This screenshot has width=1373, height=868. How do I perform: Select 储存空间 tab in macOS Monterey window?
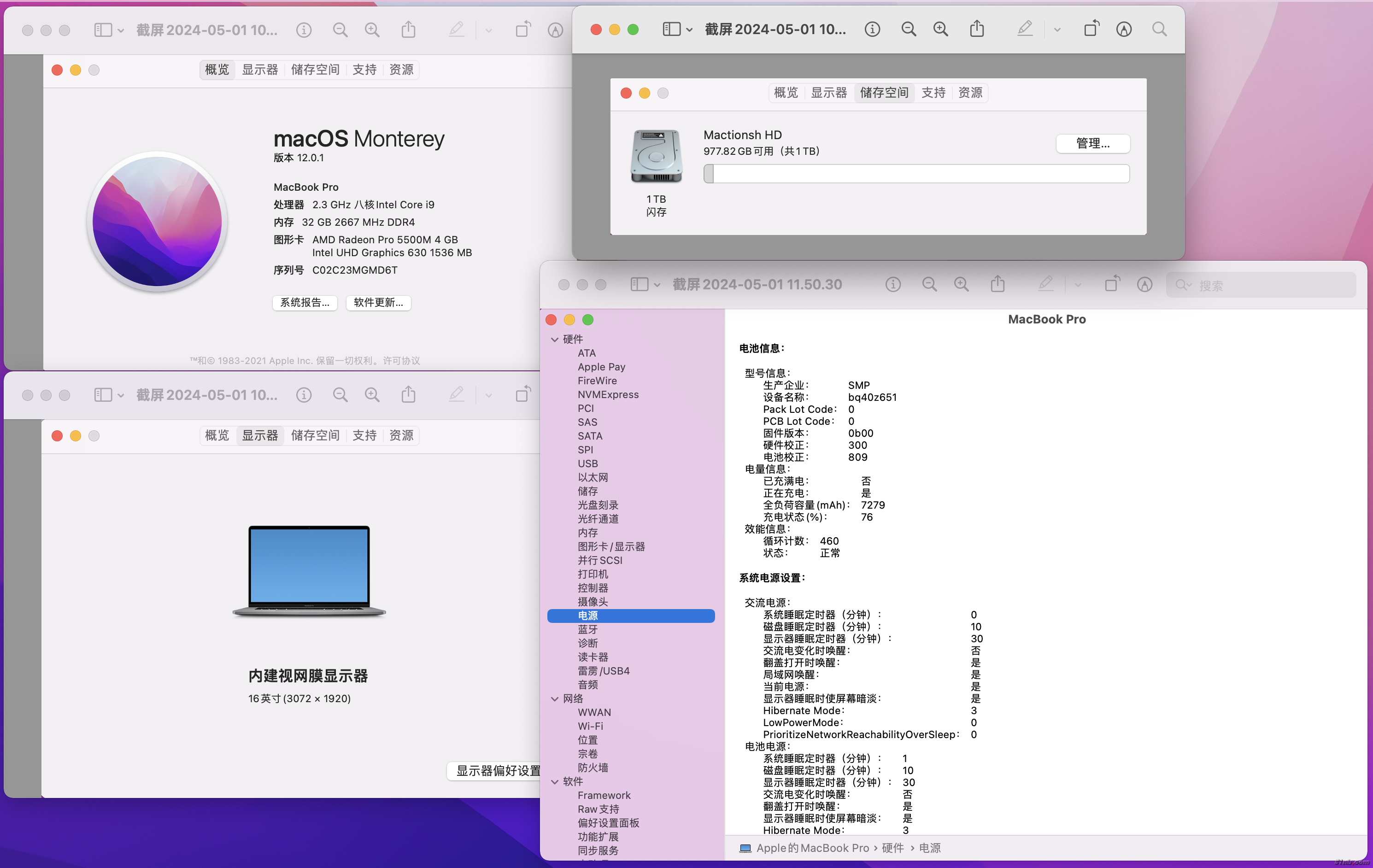(x=315, y=70)
